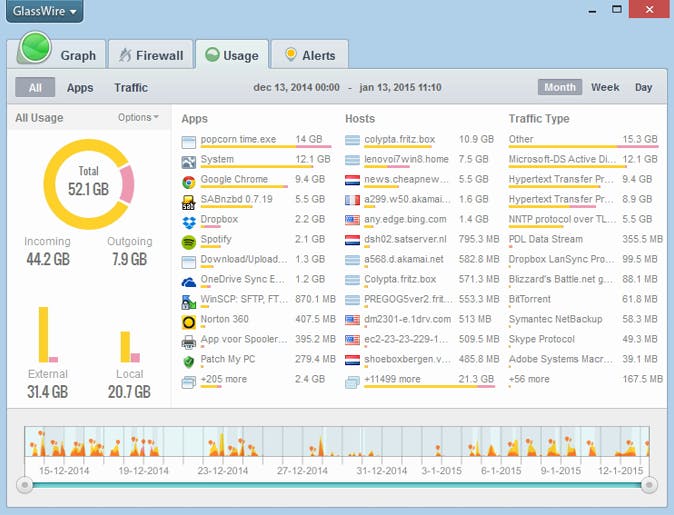Select the All usage filter

point(35,88)
